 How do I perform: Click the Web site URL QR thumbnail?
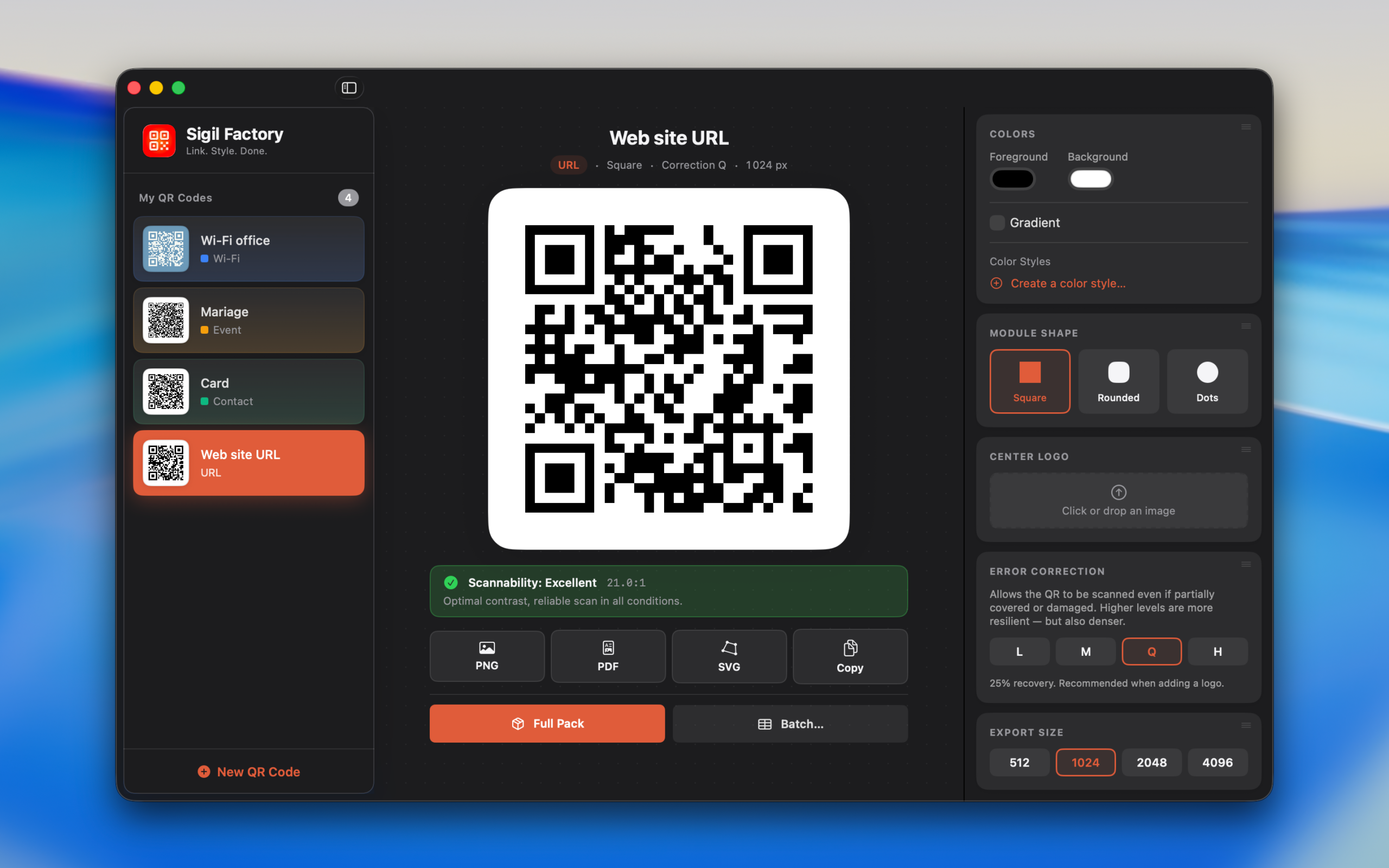click(166, 463)
